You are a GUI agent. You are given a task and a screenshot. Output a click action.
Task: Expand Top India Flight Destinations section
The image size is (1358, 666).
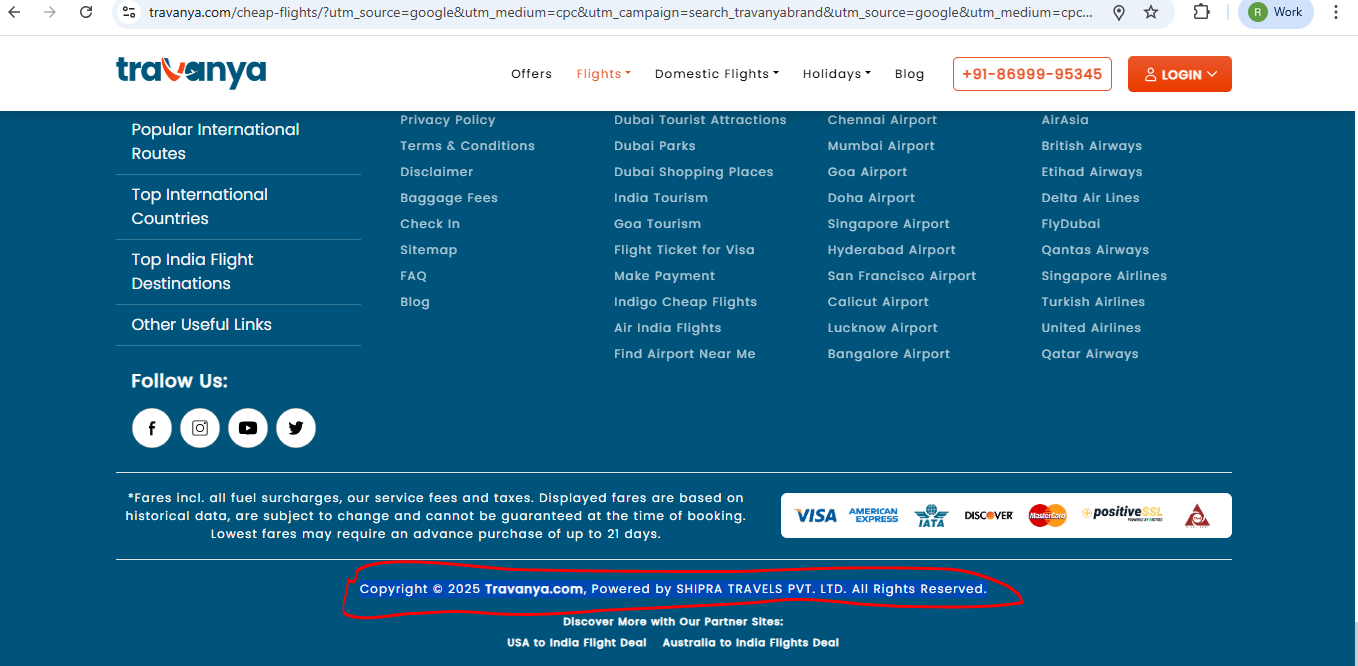tap(238, 272)
